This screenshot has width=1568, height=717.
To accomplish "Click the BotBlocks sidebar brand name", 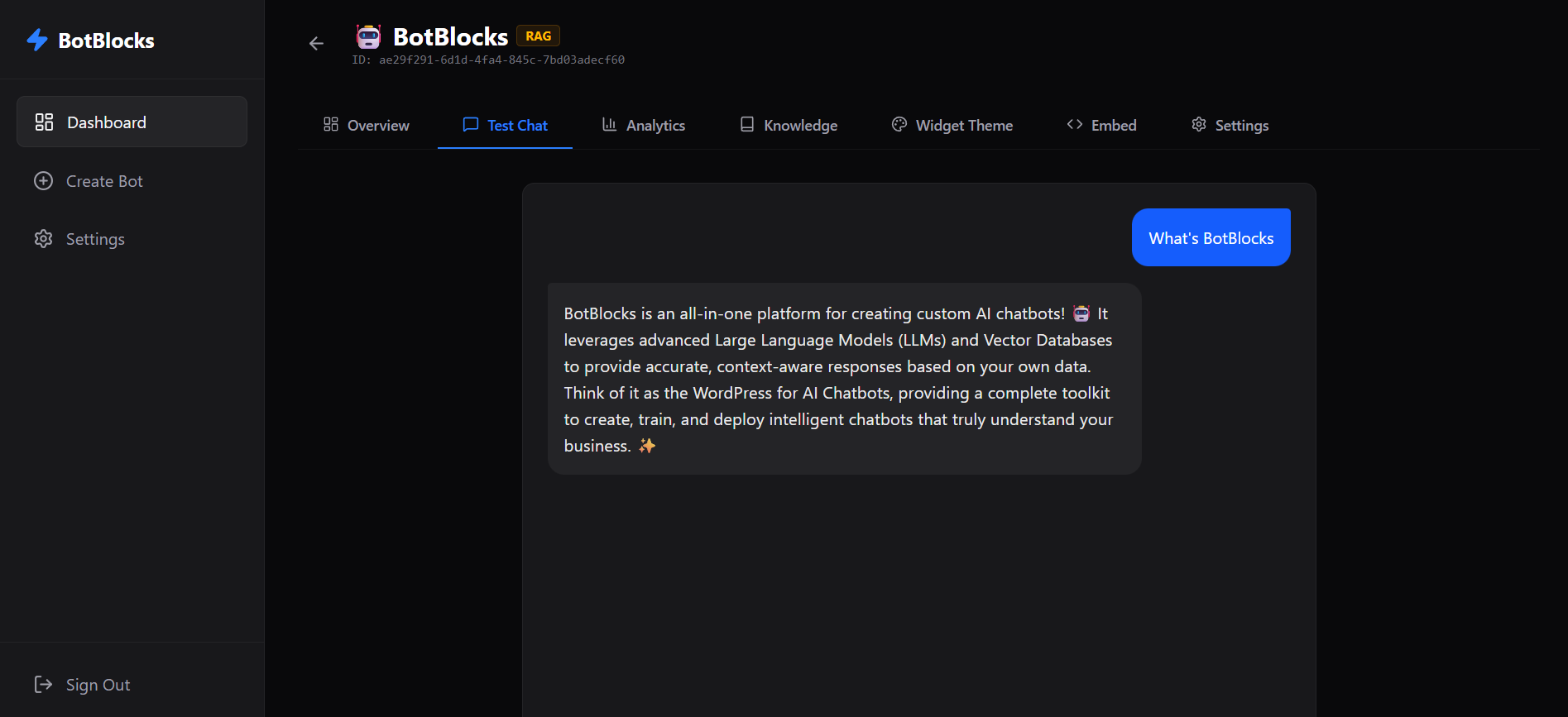I will 106,41.
